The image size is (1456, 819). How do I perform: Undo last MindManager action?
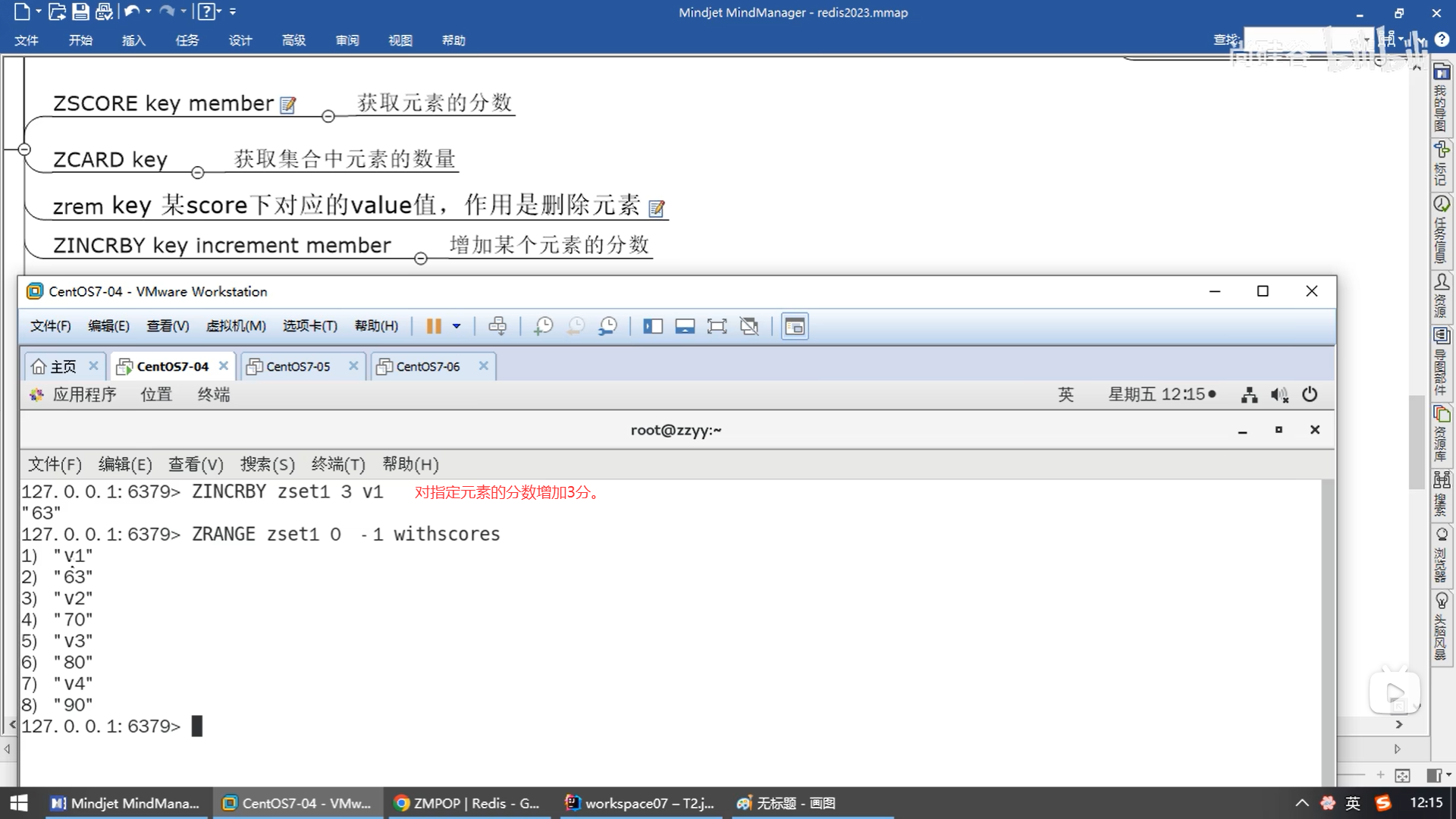point(131,11)
